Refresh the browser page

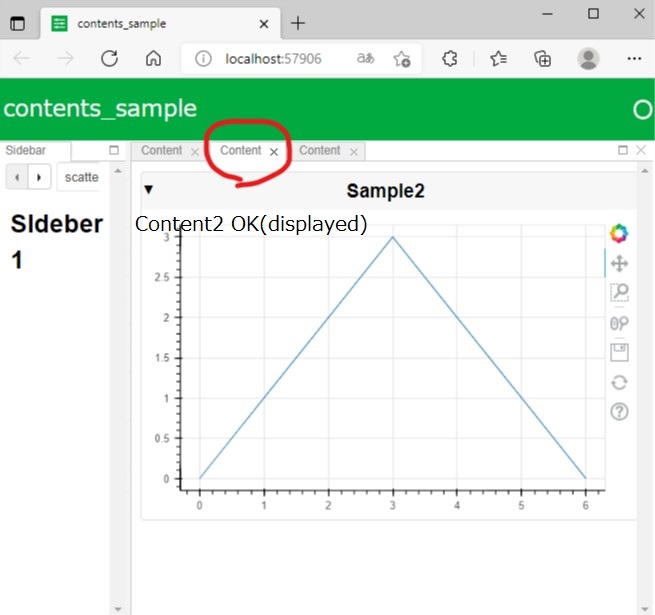[x=110, y=59]
